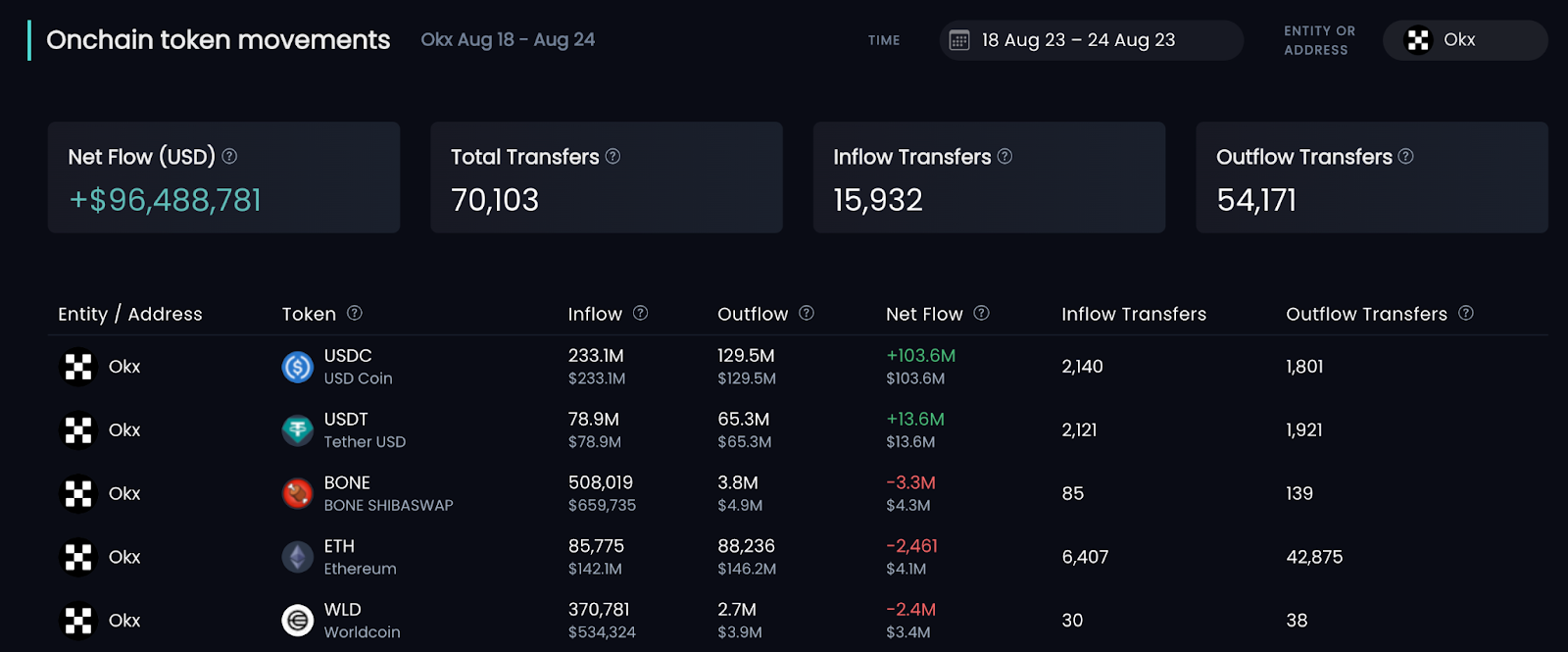
Task: Open the USDC token name
Action: (348, 356)
